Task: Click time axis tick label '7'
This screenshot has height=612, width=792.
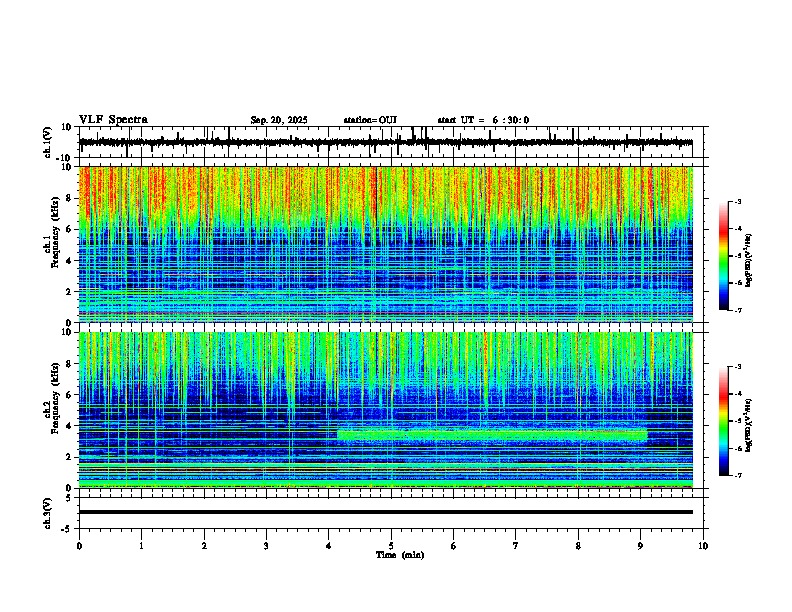Action: (516, 546)
